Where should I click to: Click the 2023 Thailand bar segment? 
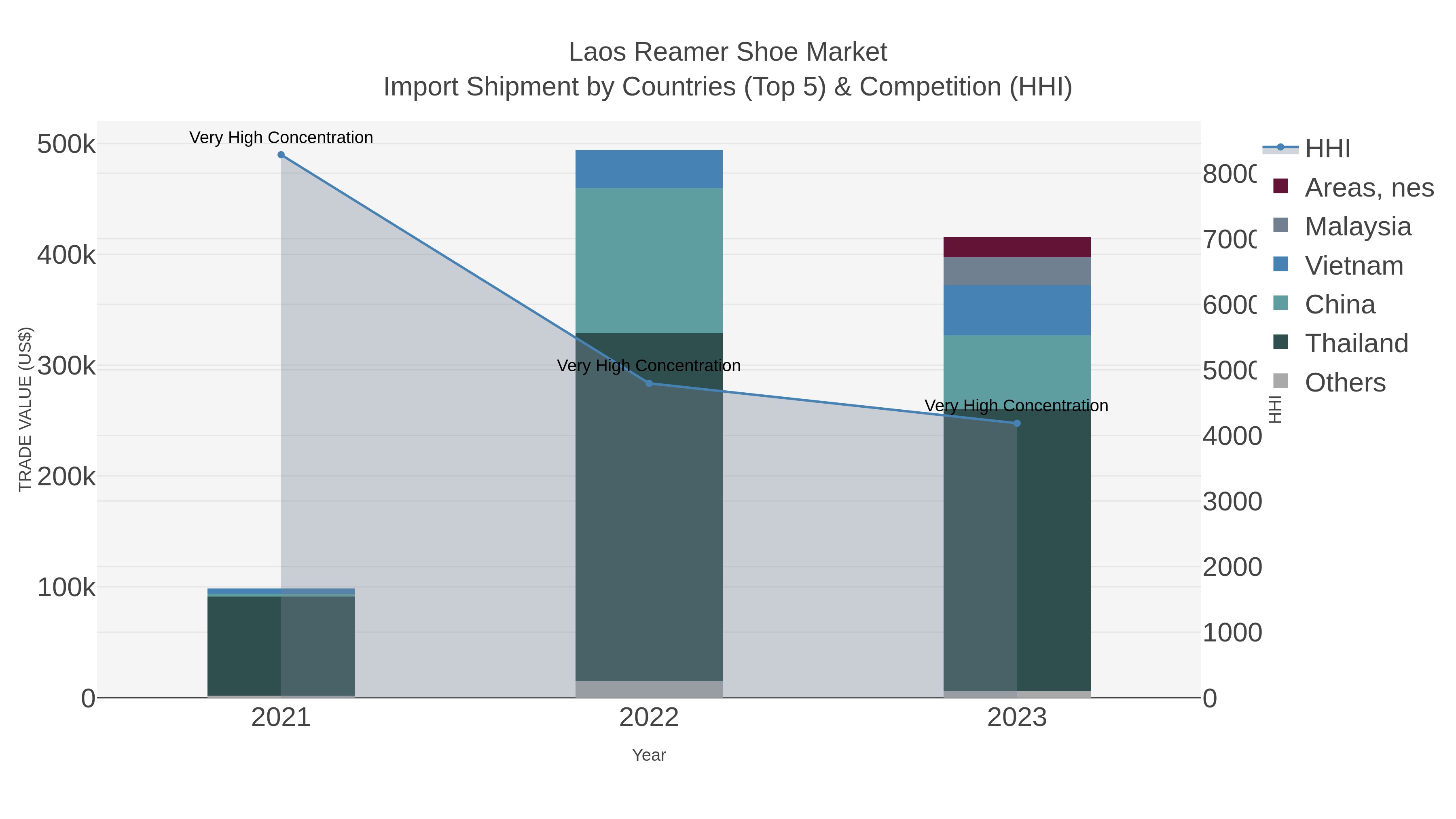(1017, 550)
